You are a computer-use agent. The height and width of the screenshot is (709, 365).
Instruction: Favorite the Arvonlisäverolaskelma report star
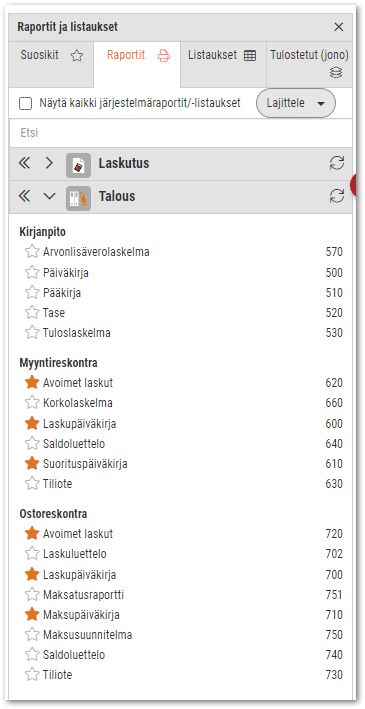click(32, 251)
